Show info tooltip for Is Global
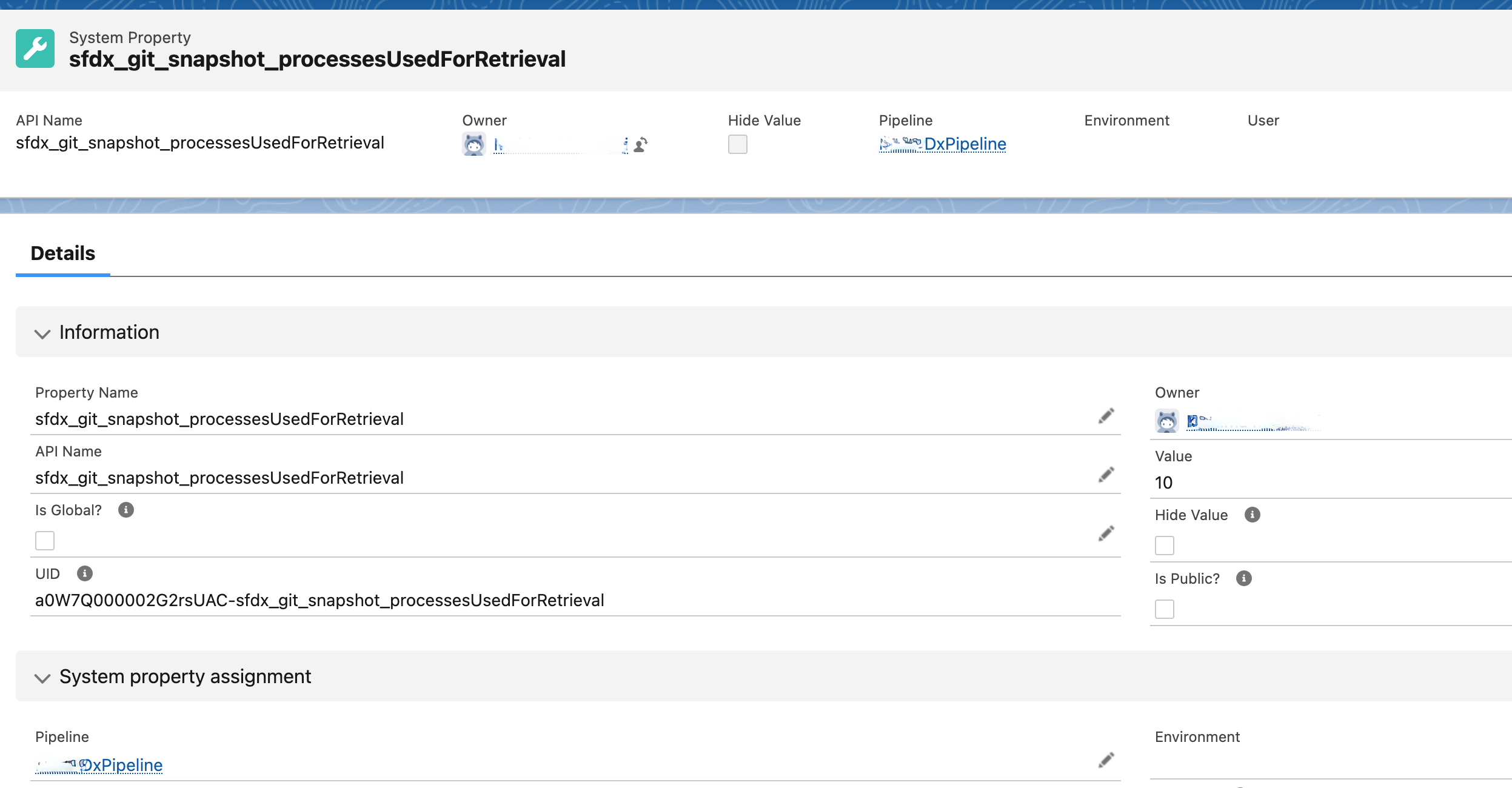This screenshot has height=788, width=1512. pos(126,510)
